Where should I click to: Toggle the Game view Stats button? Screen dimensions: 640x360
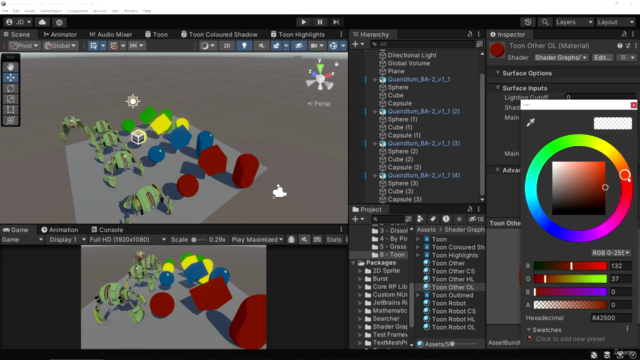point(333,240)
